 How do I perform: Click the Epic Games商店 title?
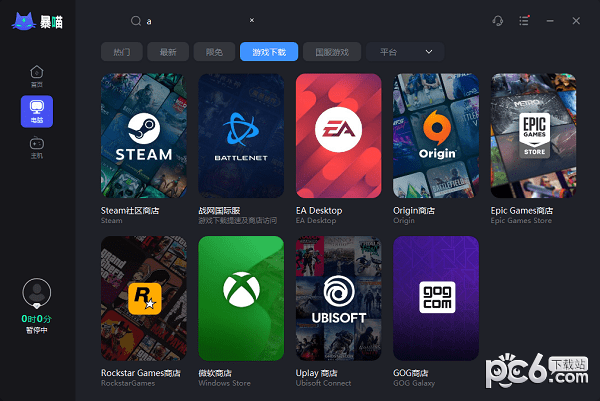[x=522, y=210]
